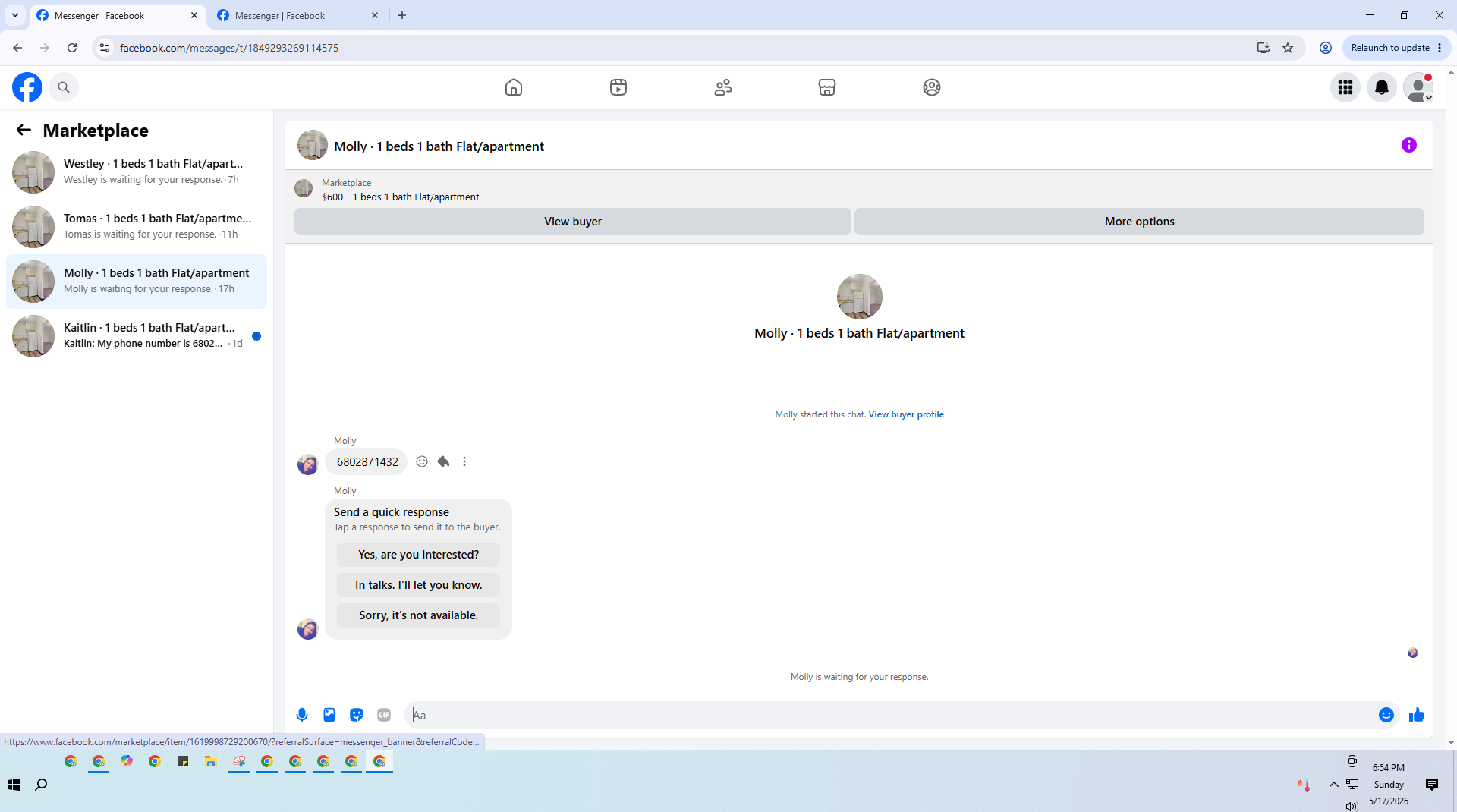
Task: Open File Explorer from taskbar
Action: (x=211, y=761)
